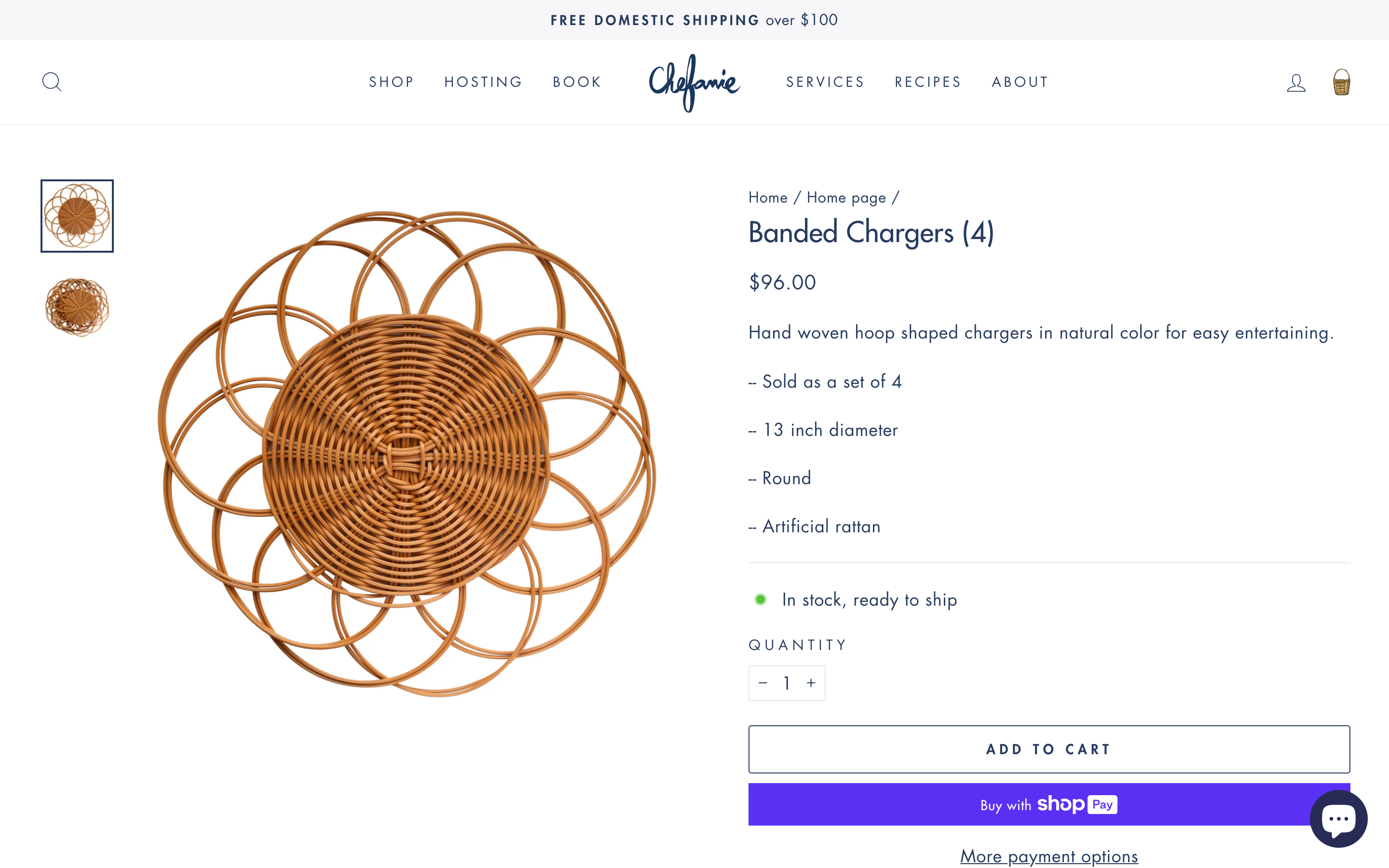Image resolution: width=1389 pixels, height=868 pixels.
Task: Click the green in-stock indicator dot
Action: click(761, 599)
